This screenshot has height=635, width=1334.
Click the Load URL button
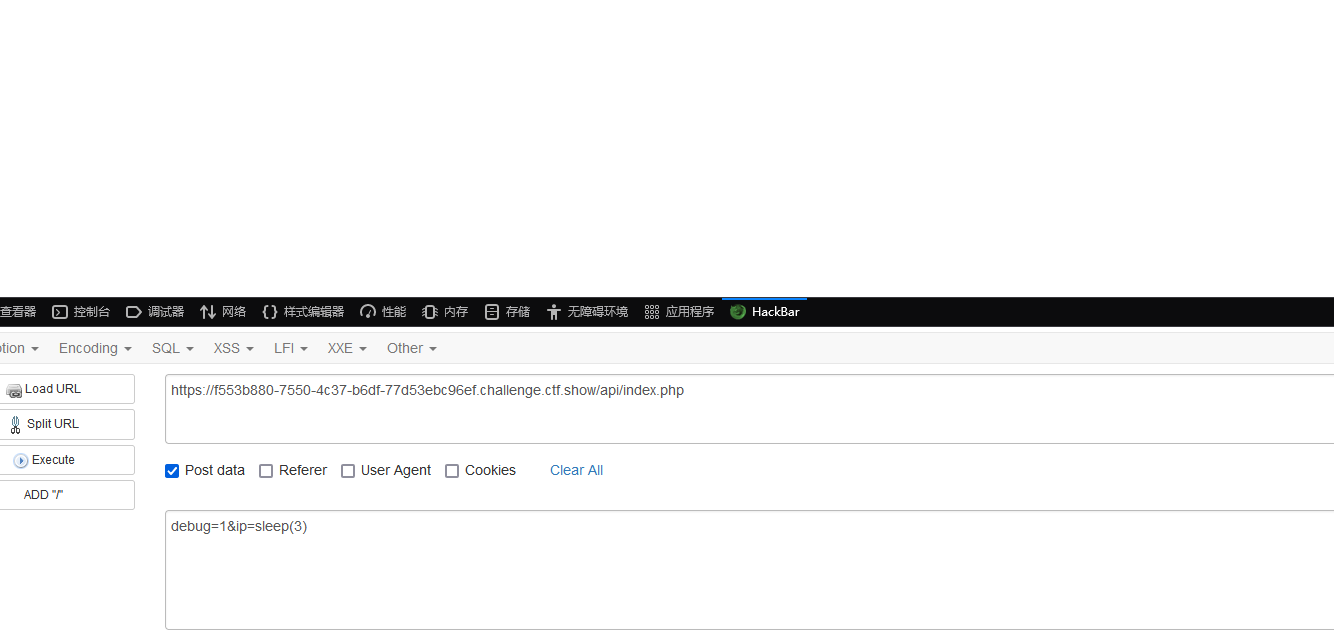(x=66, y=389)
